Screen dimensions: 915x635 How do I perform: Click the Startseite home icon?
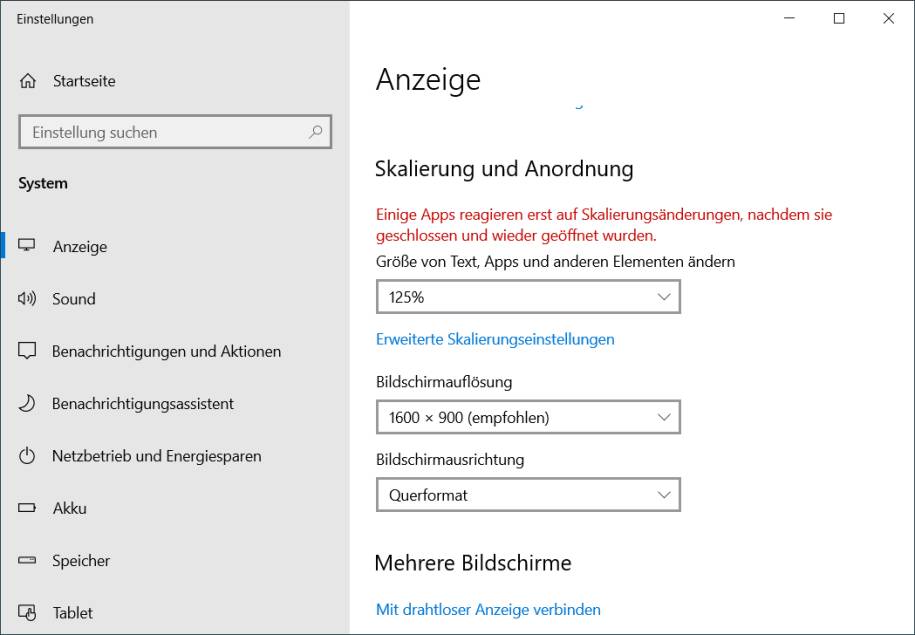[x=28, y=81]
